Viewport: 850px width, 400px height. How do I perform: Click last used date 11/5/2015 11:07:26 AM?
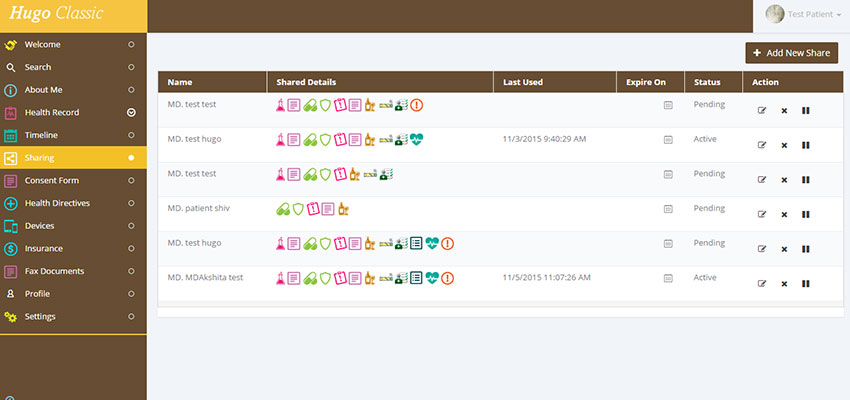pyautogui.click(x=546, y=278)
